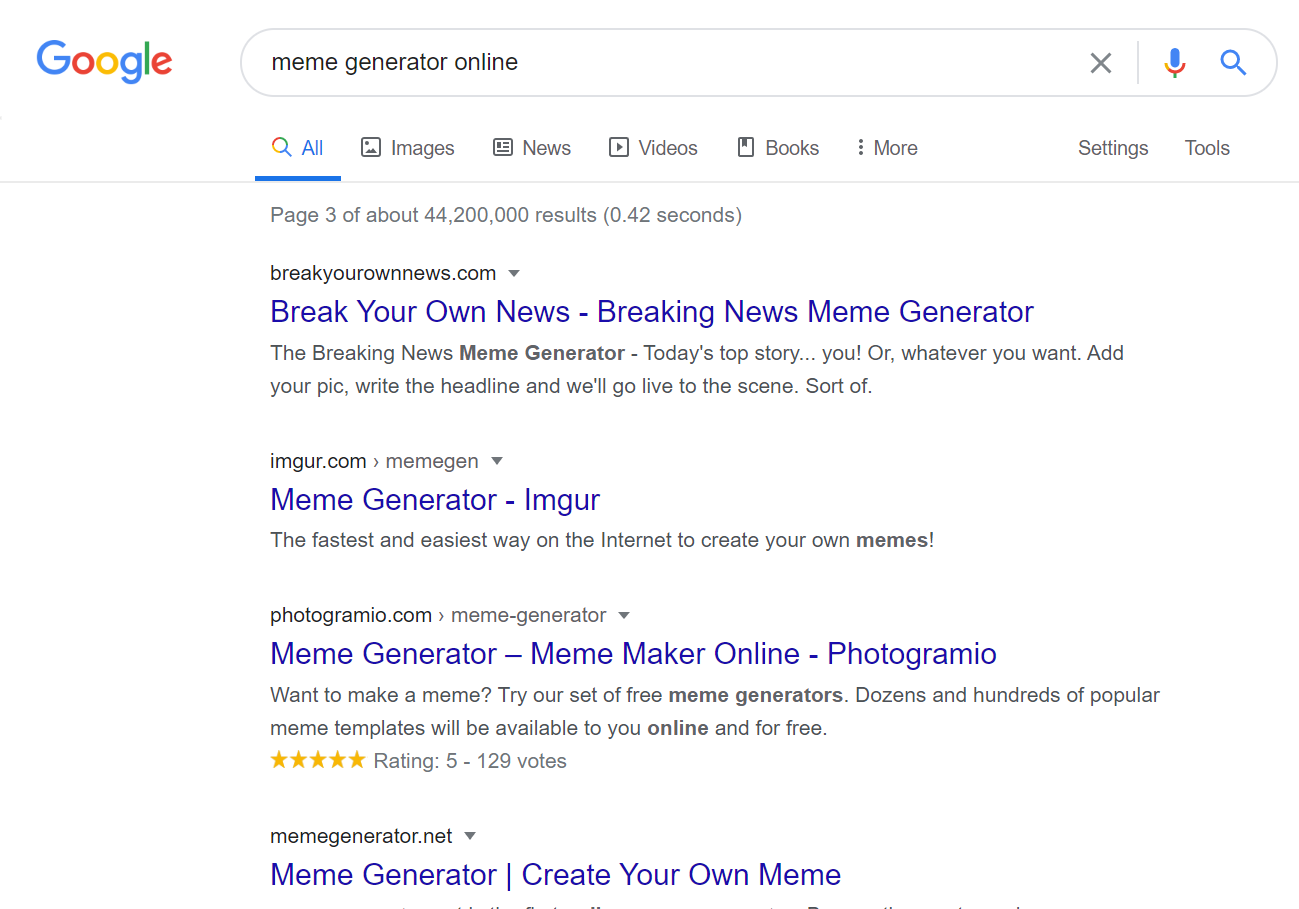
Task: Open search Settings
Action: coord(1113,148)
